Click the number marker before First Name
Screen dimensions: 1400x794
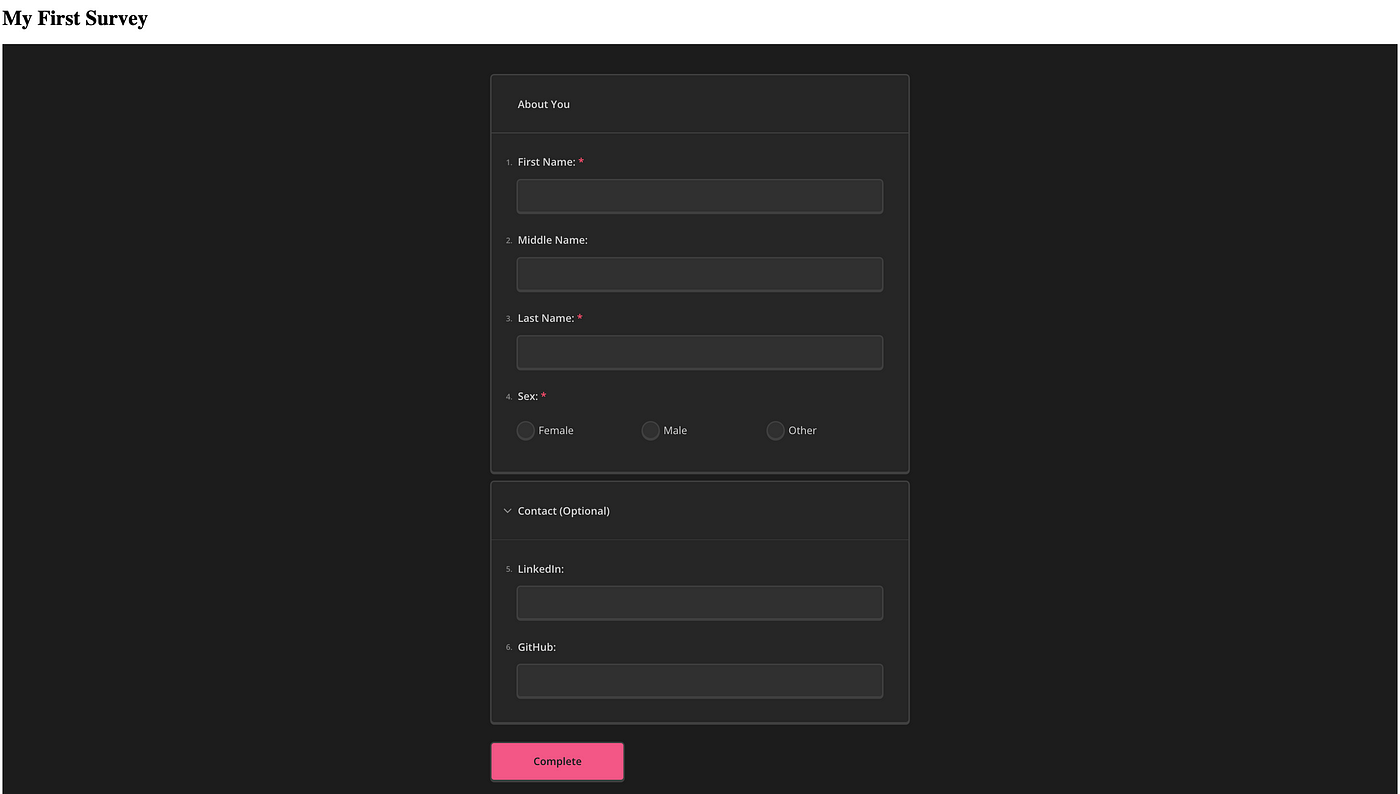click(x=508, y=161)
